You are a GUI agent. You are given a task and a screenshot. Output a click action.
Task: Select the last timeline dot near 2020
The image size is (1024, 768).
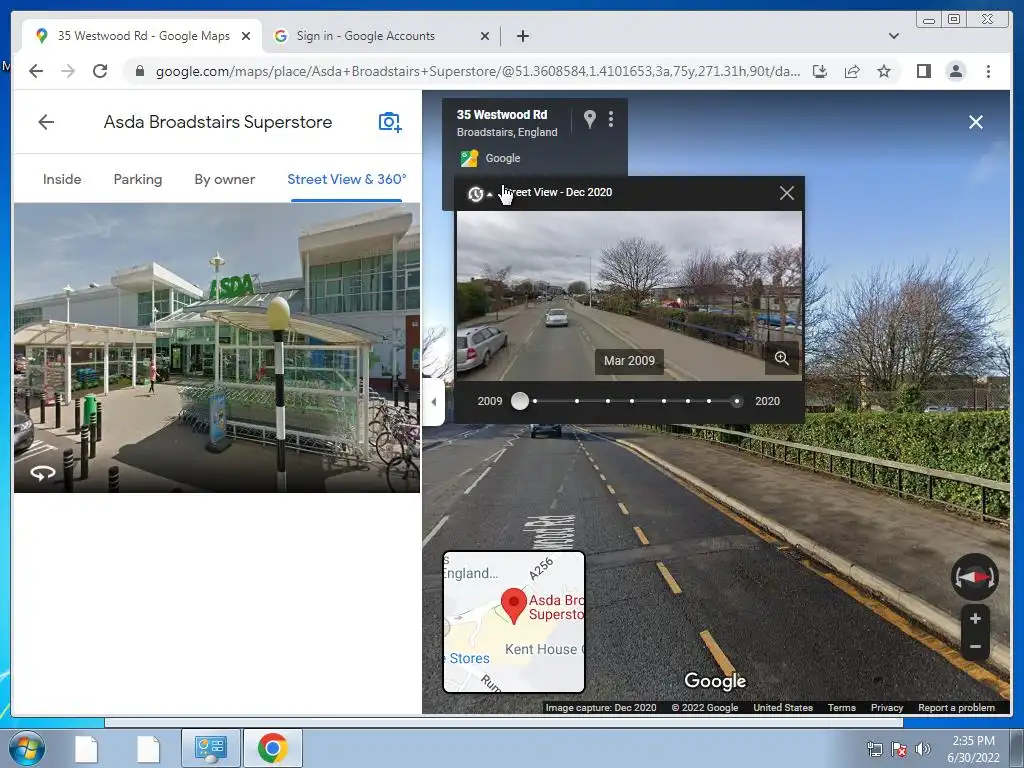(737, 401)
